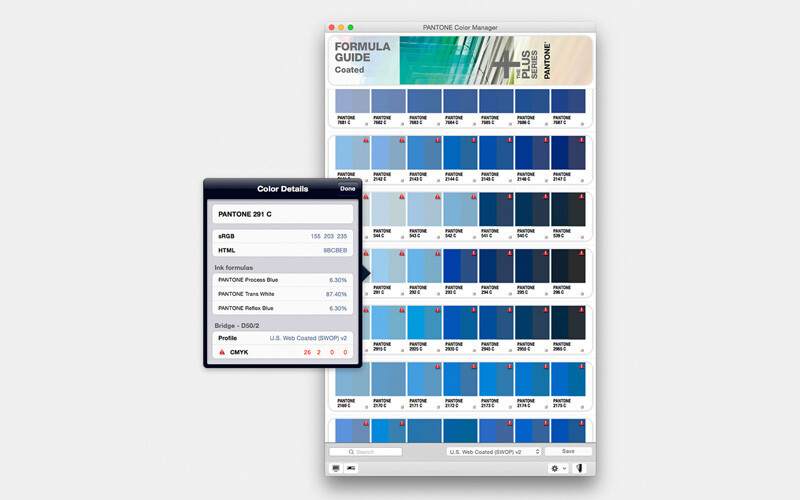Select the PANTONE 2170 C swatch
The height and width of the screenshot is (500, 800).
pos(388,379)
